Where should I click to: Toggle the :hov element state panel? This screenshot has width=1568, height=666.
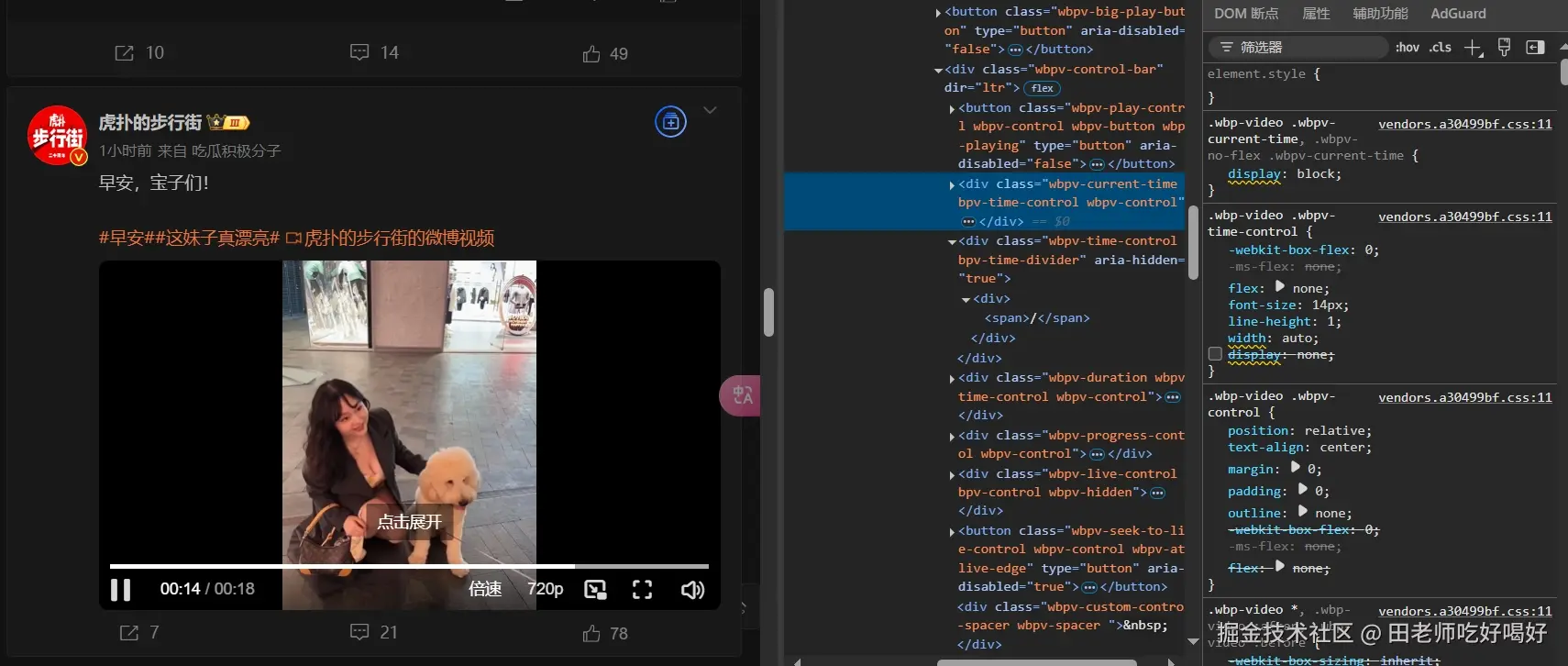[x=1408, y=47]
